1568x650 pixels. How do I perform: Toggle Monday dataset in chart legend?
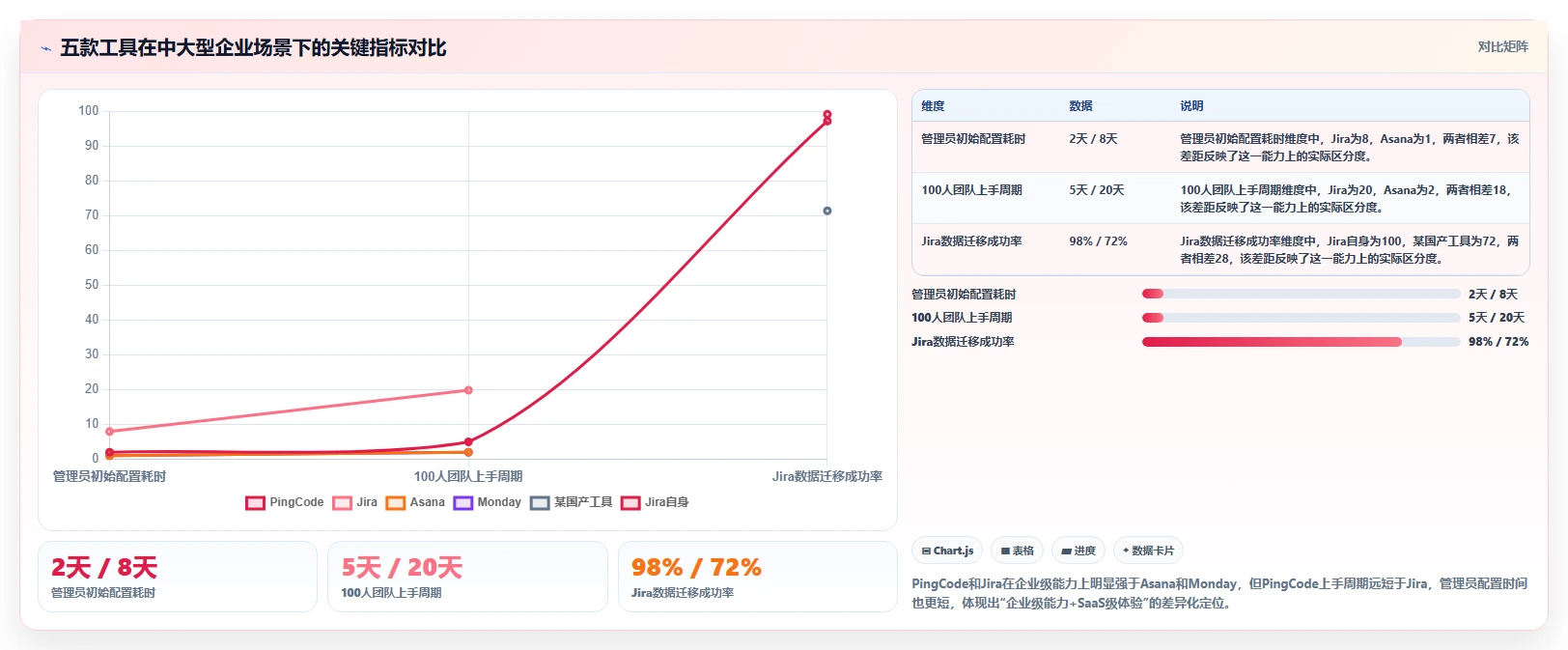[x=487, y=502]
